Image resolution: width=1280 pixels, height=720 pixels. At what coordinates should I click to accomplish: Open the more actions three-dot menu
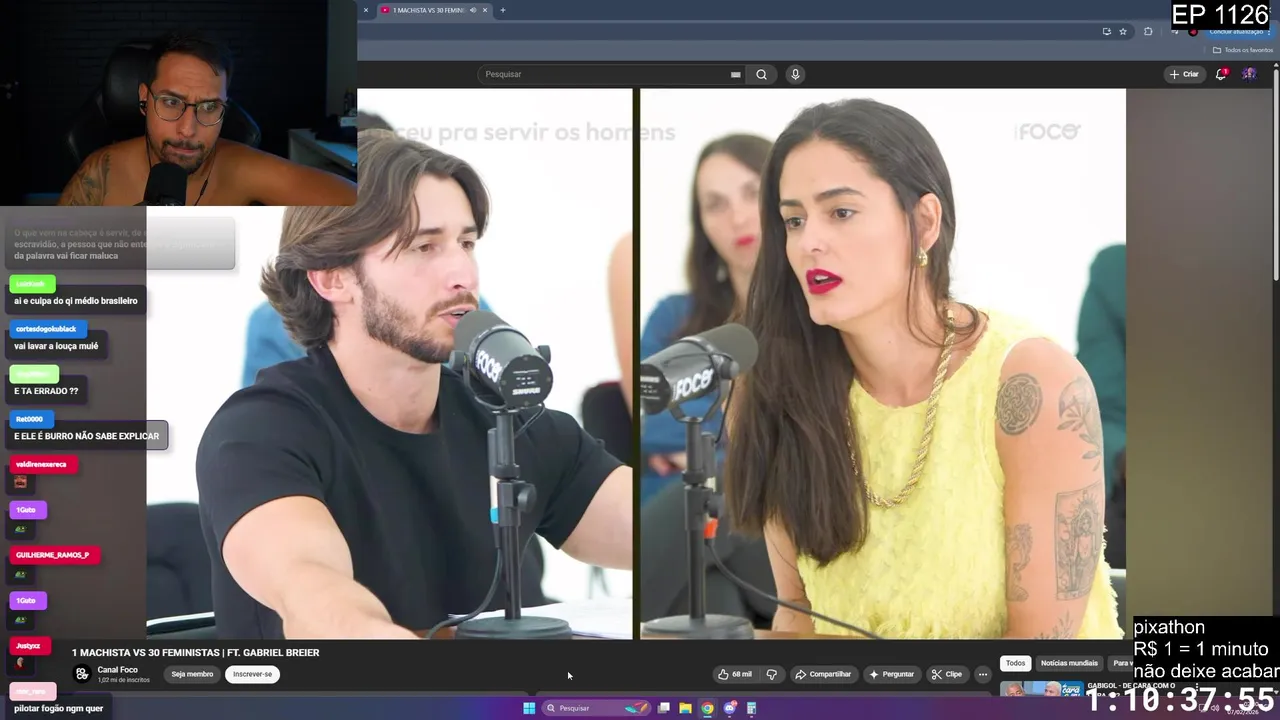(983, 674)
